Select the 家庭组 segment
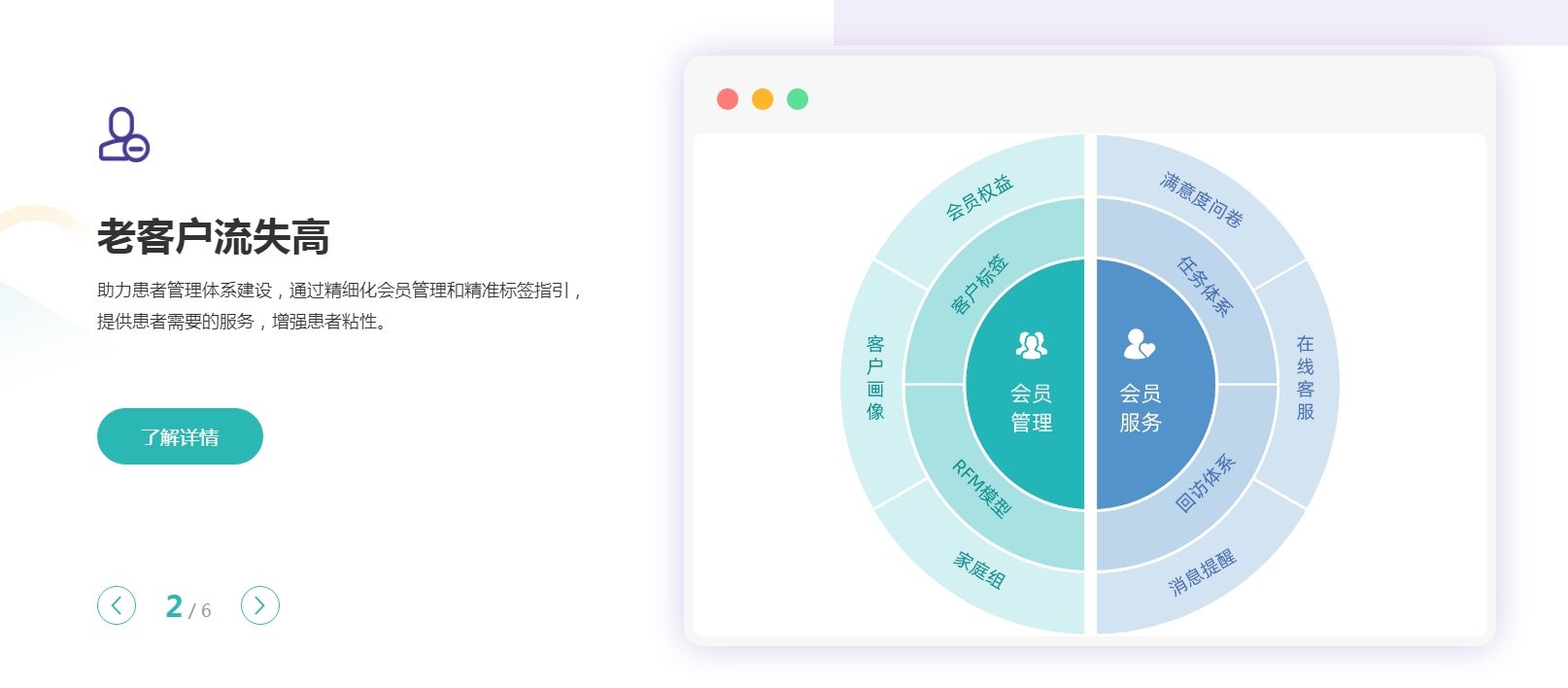Viewport: 1568px width, 688px height. [x=979, y=570]
